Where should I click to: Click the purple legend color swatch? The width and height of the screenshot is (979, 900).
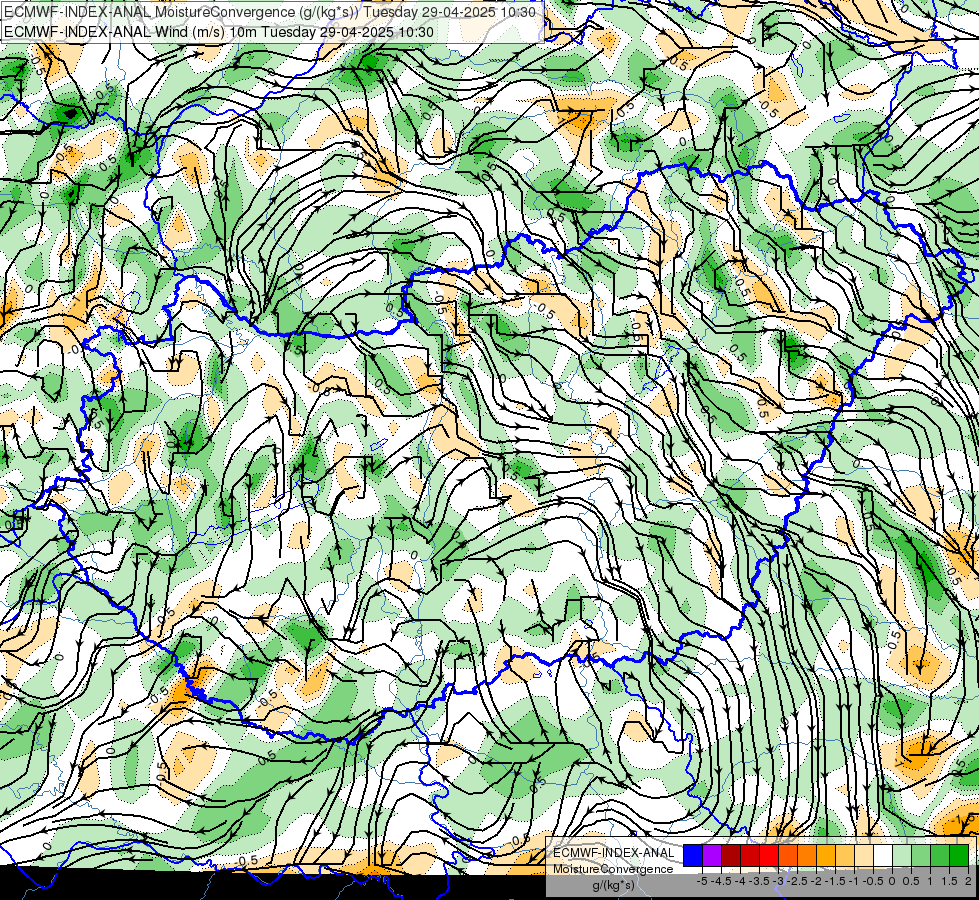(x=712, y=856)
